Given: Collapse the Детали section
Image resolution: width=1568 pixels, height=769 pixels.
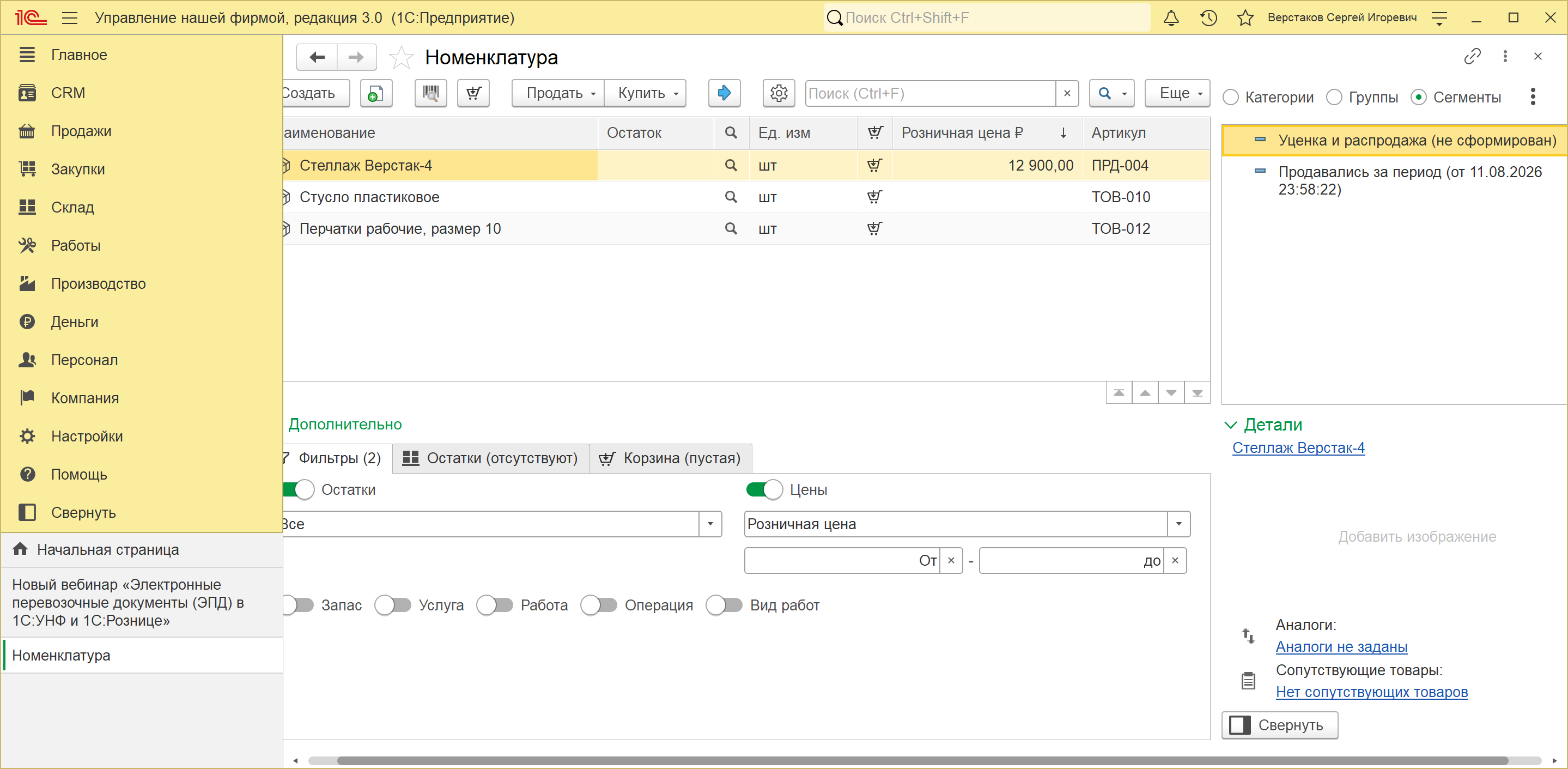Looking at the screenshot, I should [x=1230, y=425].
